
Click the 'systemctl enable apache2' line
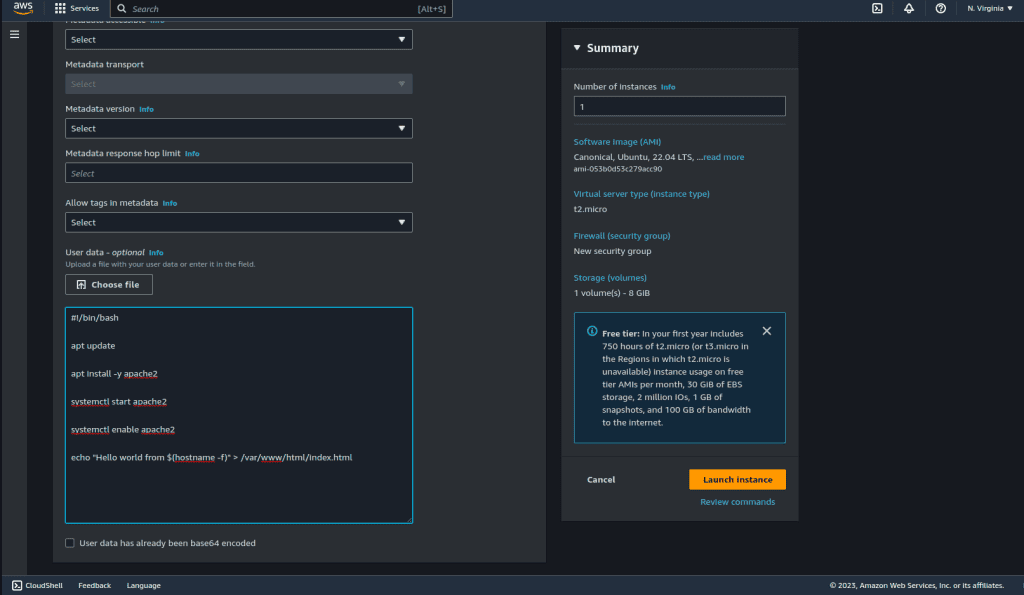(x=123, y=430)
